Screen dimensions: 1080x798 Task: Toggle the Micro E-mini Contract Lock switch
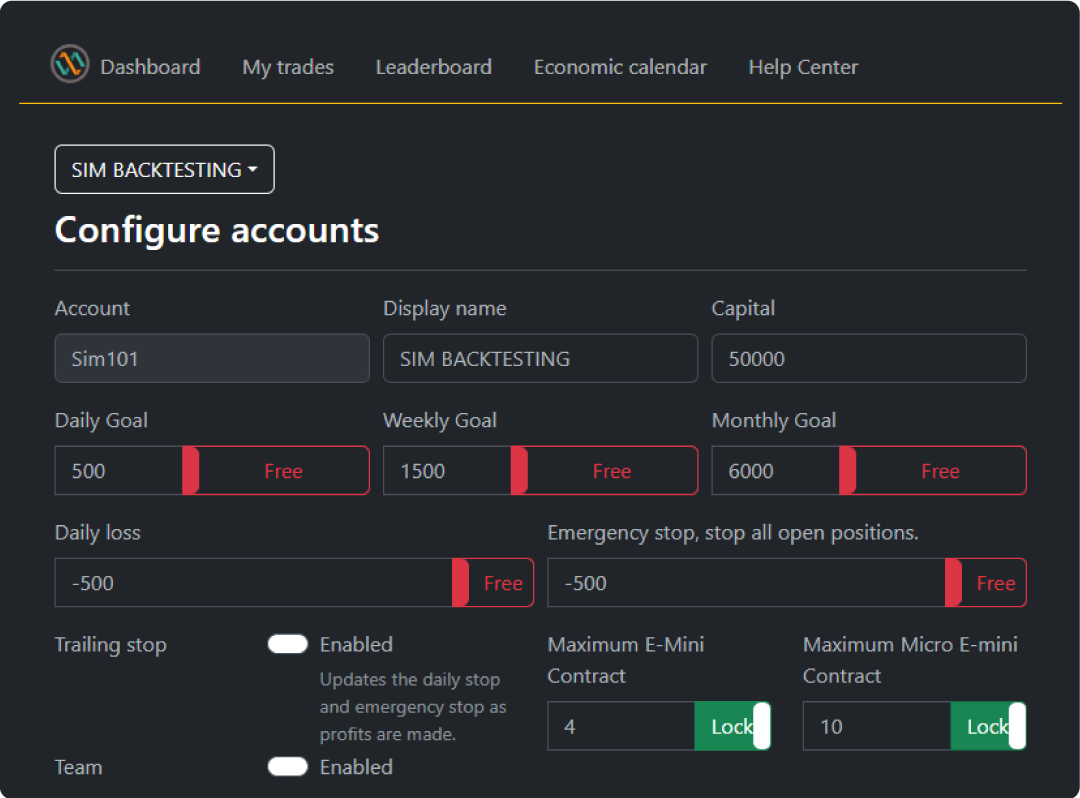(988, 726)
